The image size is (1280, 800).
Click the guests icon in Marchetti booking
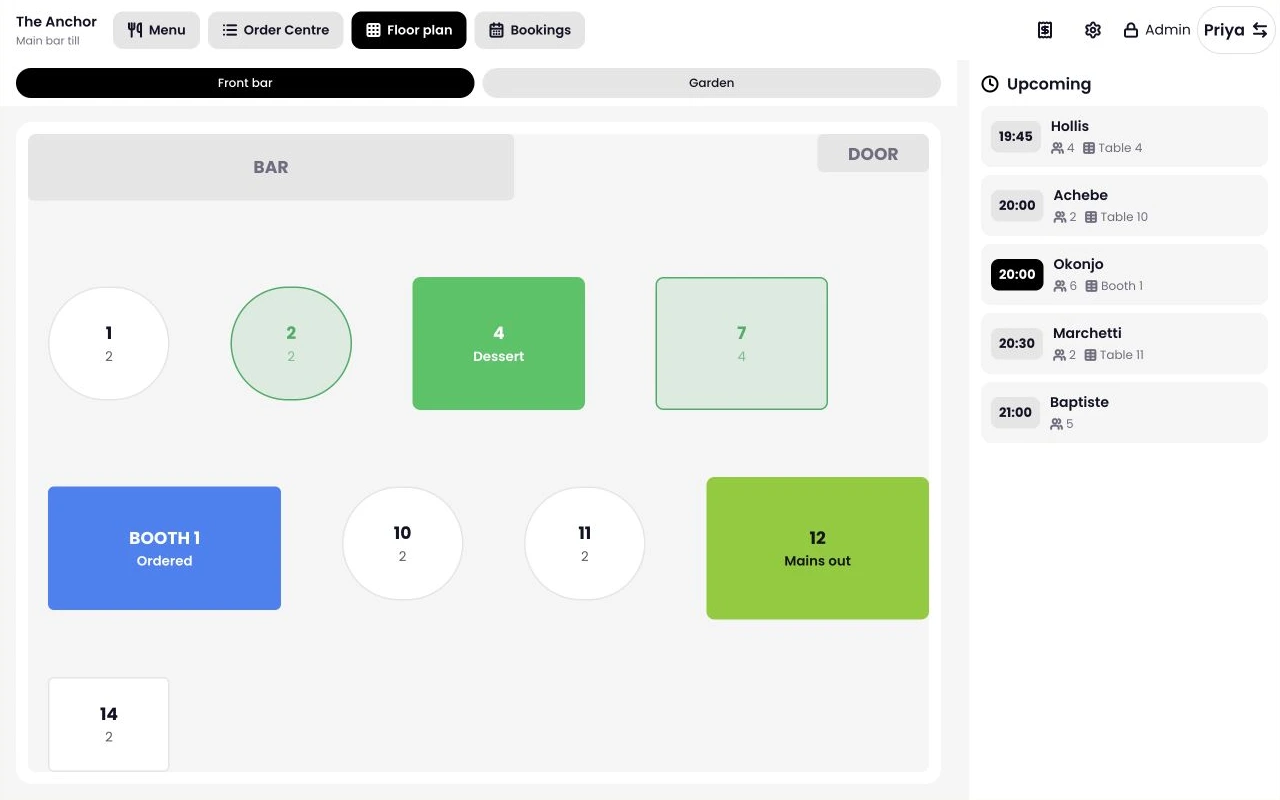pyautogui.click(x=1059, y=355)
